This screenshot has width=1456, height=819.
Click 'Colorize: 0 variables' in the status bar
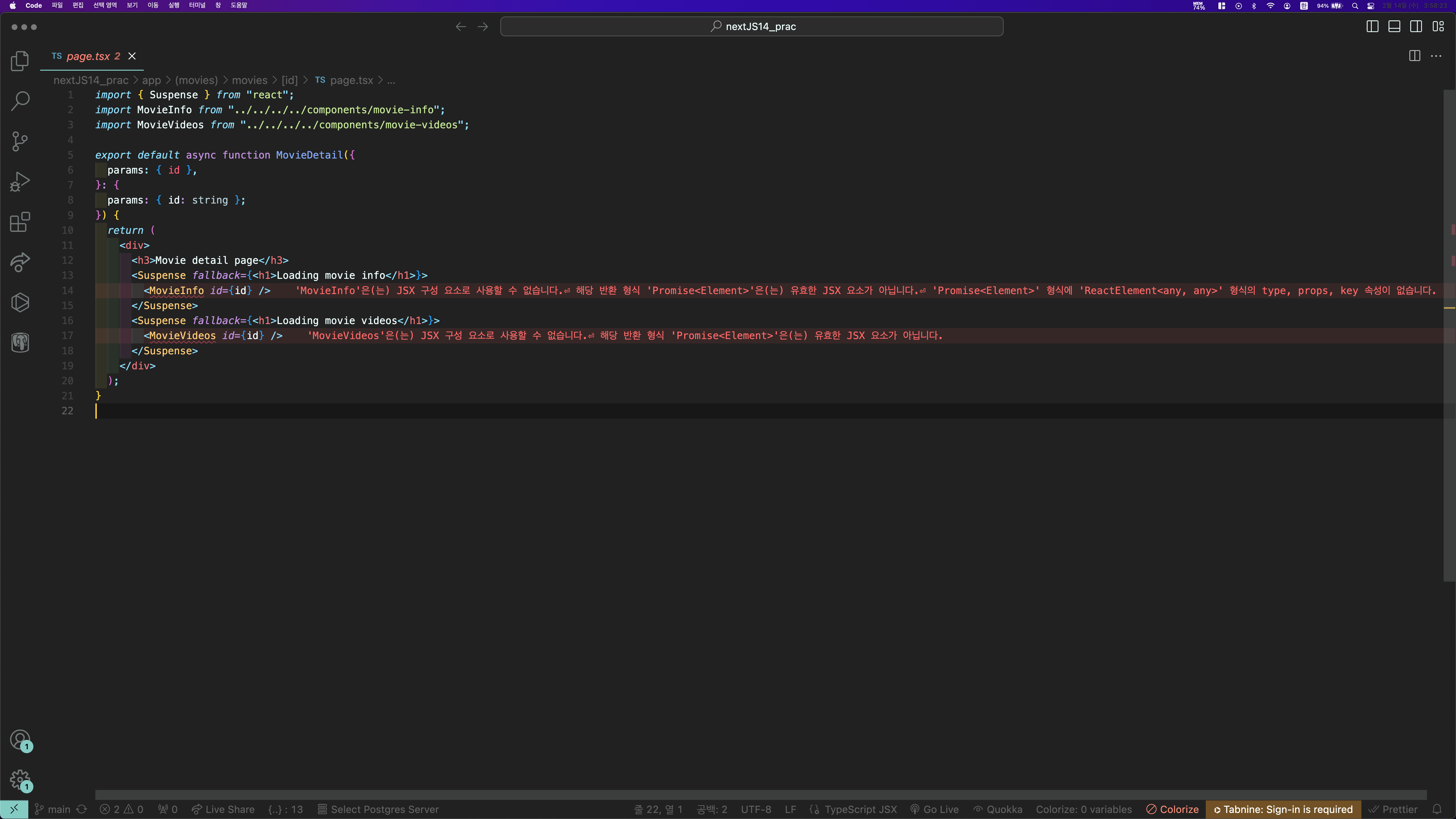pyautogui.click(x=1084, y=809)
